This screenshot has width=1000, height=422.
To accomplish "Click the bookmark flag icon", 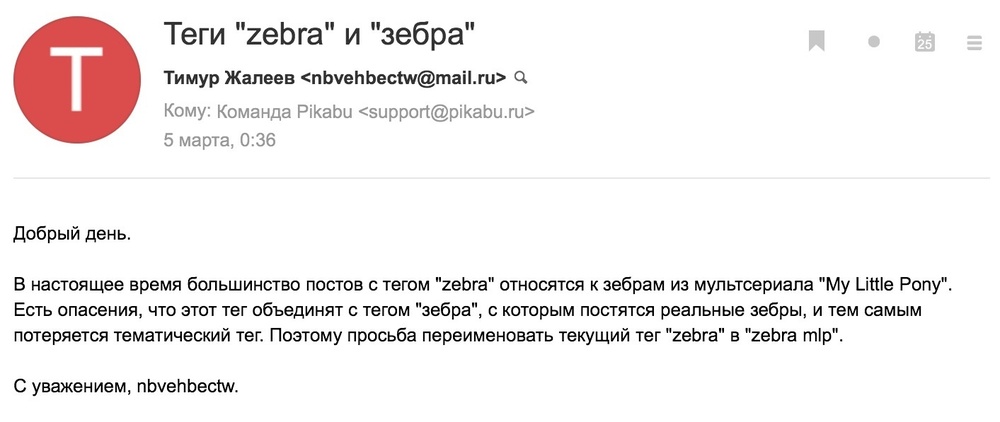I will (817, 41).
